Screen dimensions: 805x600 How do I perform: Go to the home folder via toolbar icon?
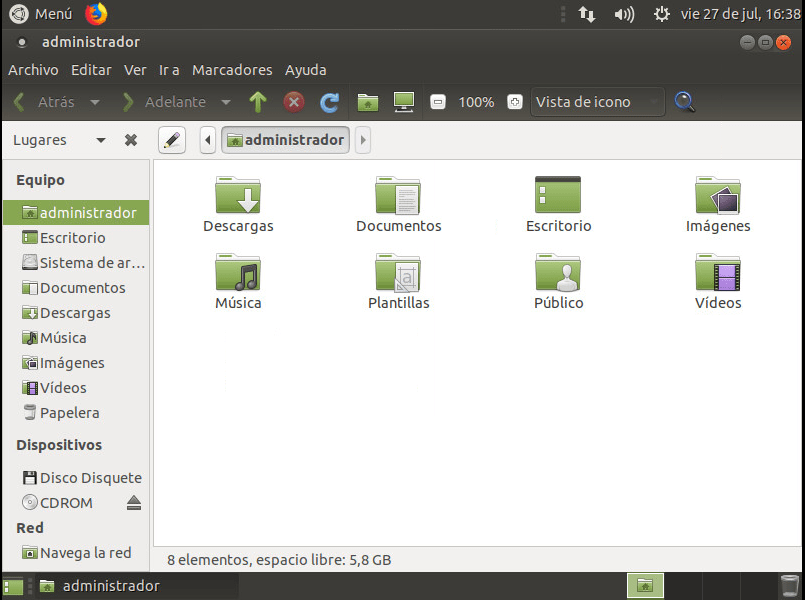367,101
